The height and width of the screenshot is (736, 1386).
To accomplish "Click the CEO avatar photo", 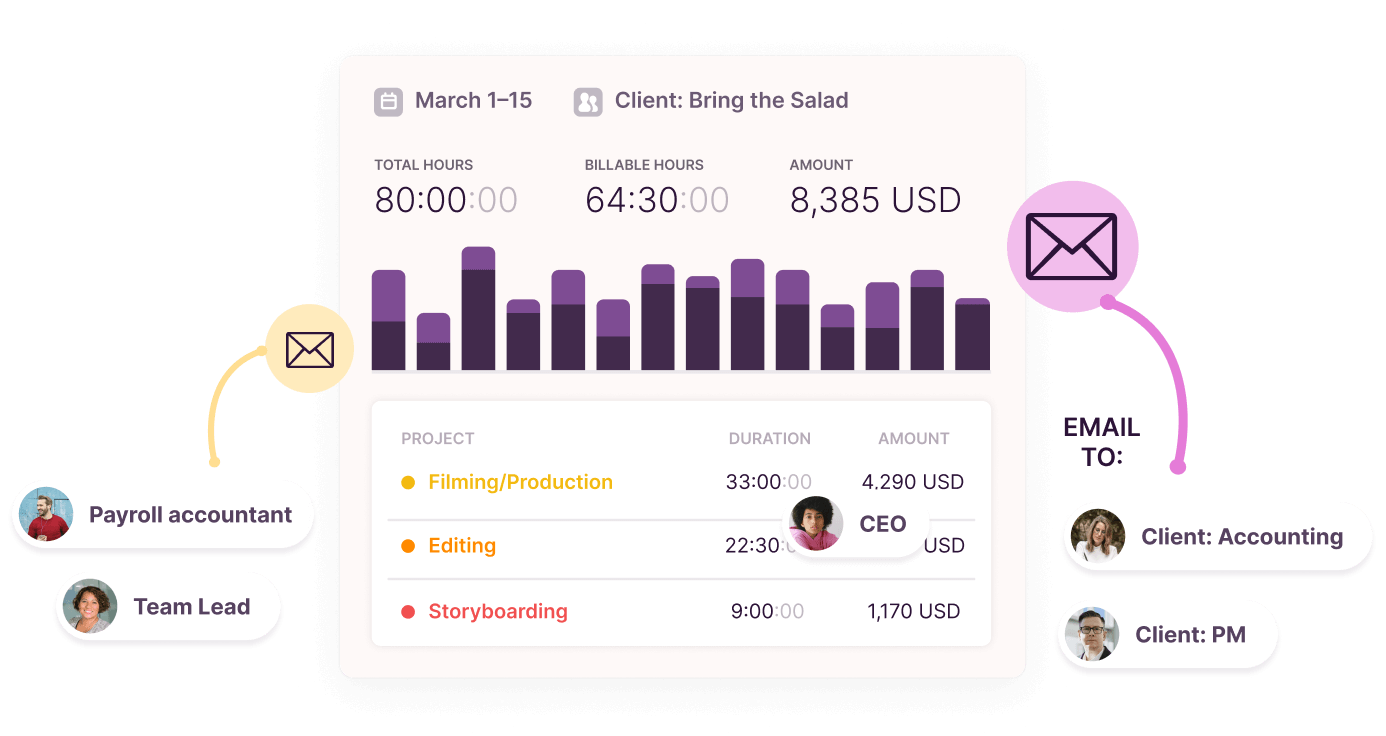I will point(816,523).
